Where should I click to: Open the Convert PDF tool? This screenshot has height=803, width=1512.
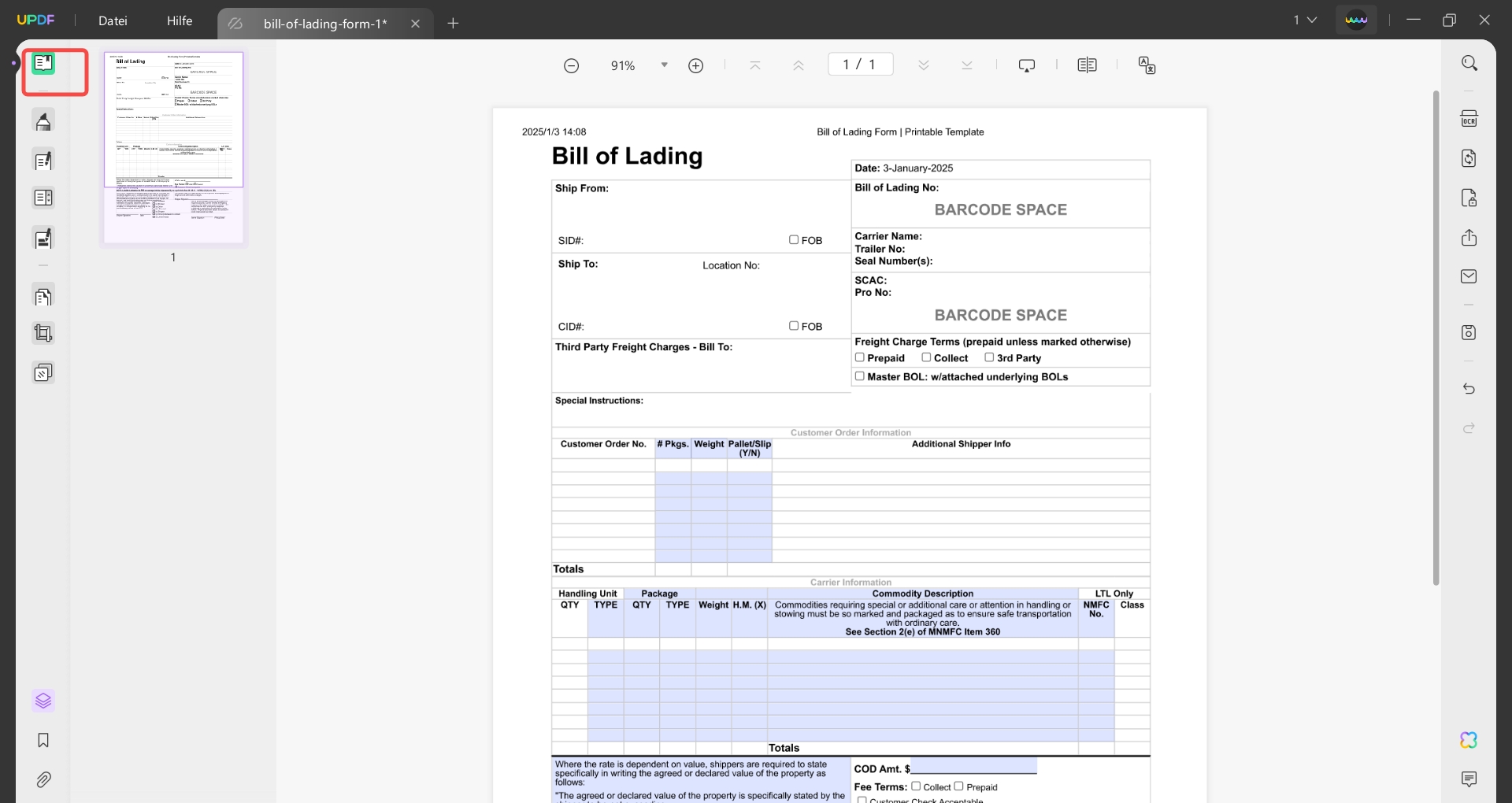(1469, 158)
